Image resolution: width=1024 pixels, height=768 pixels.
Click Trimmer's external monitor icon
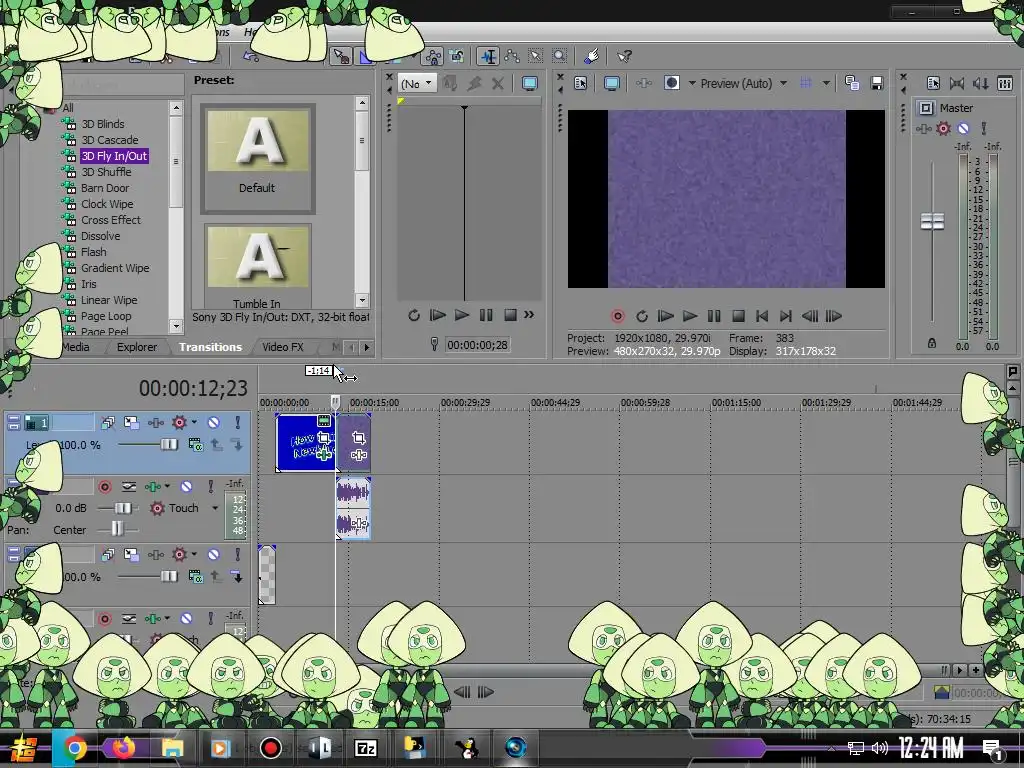[x=530, y=84]
